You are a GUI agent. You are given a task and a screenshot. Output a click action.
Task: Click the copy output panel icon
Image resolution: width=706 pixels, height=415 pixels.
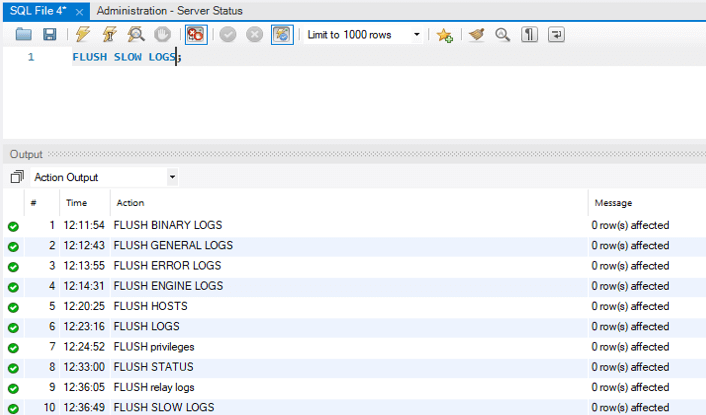click(17, 177)
